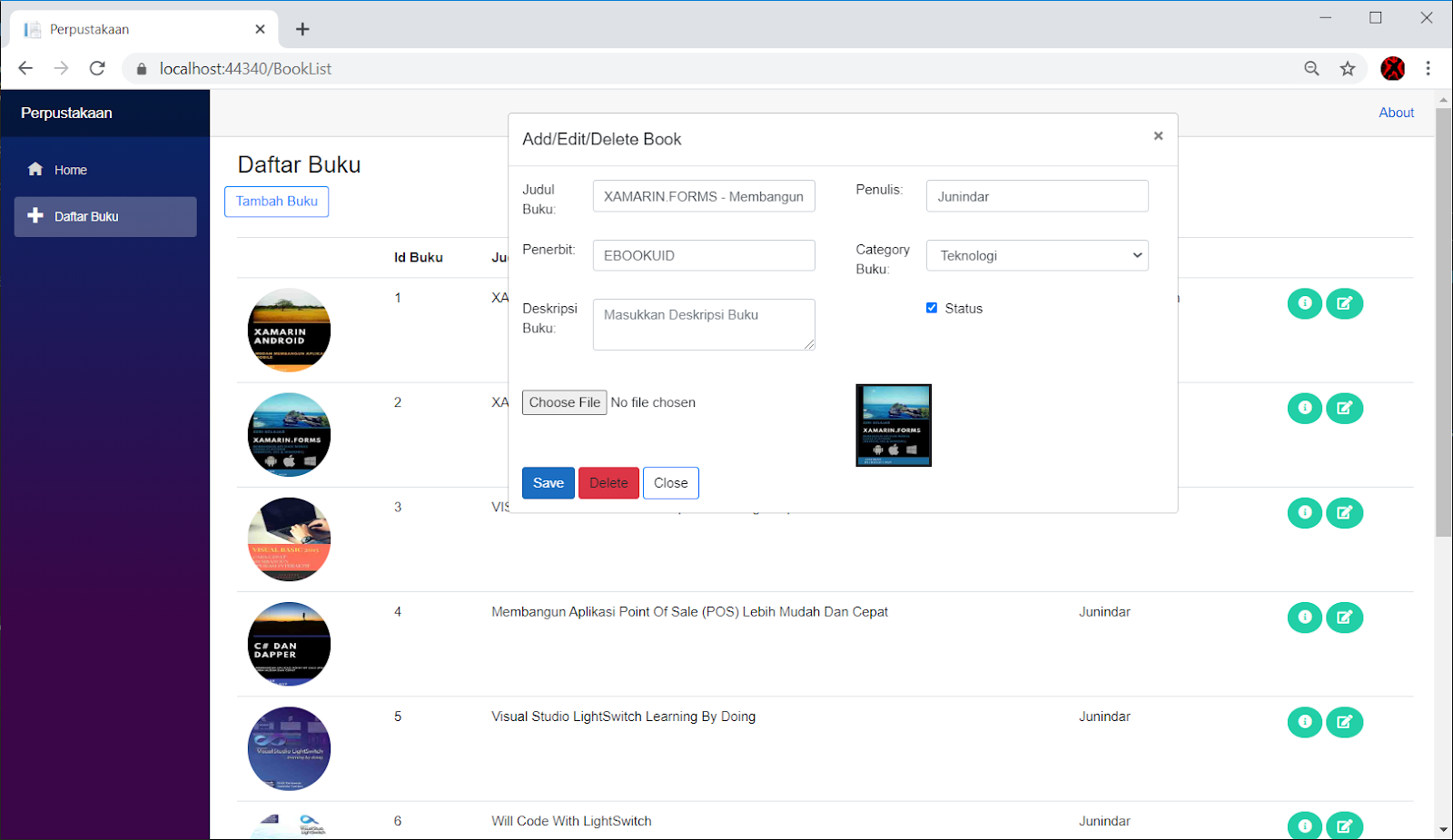
Task: Close the Perpustakaan browser tab
Action: (x=260, y=29)
